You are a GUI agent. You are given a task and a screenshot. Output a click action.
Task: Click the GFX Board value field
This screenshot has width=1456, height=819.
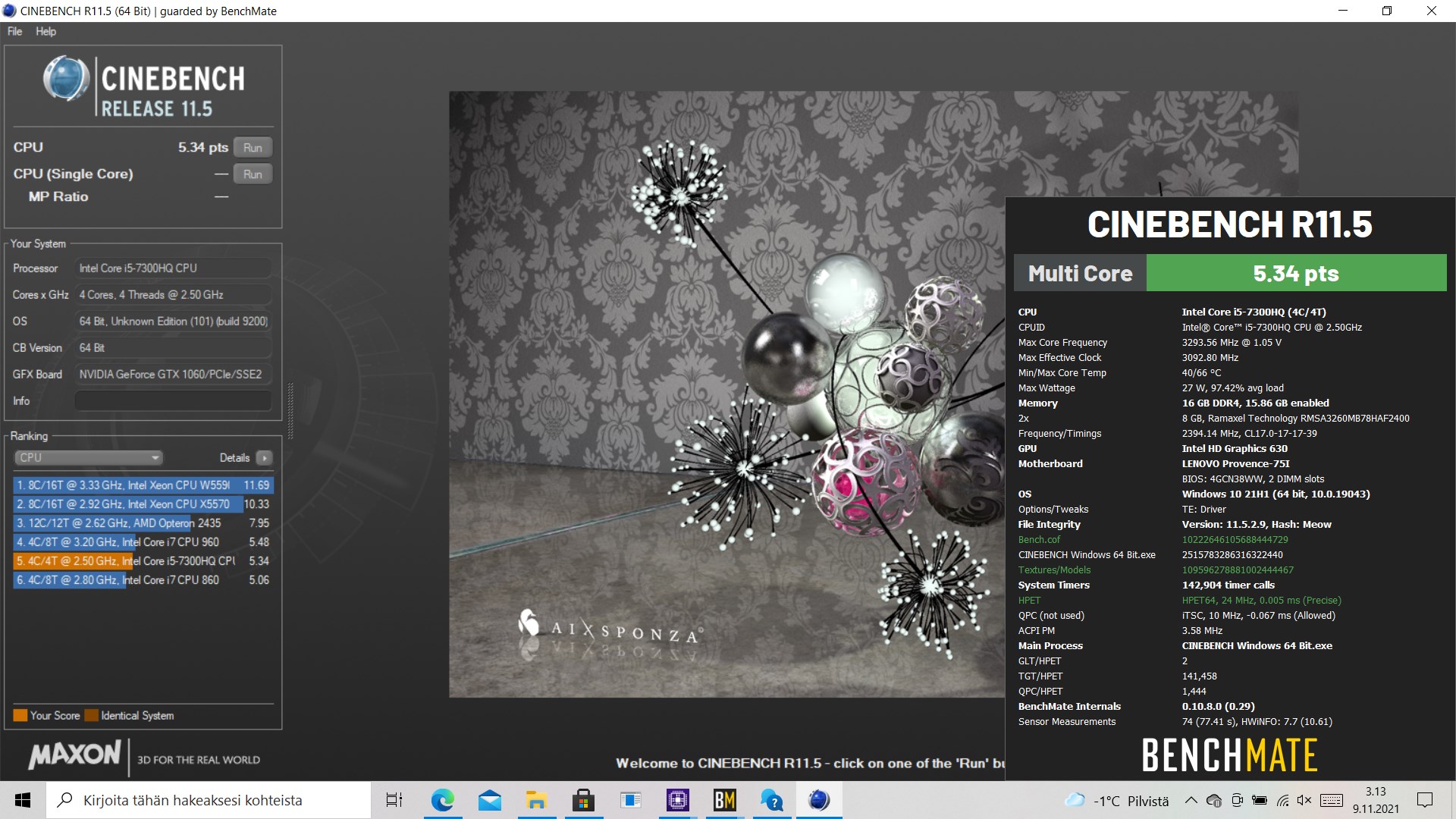click(x=173, y=375)
